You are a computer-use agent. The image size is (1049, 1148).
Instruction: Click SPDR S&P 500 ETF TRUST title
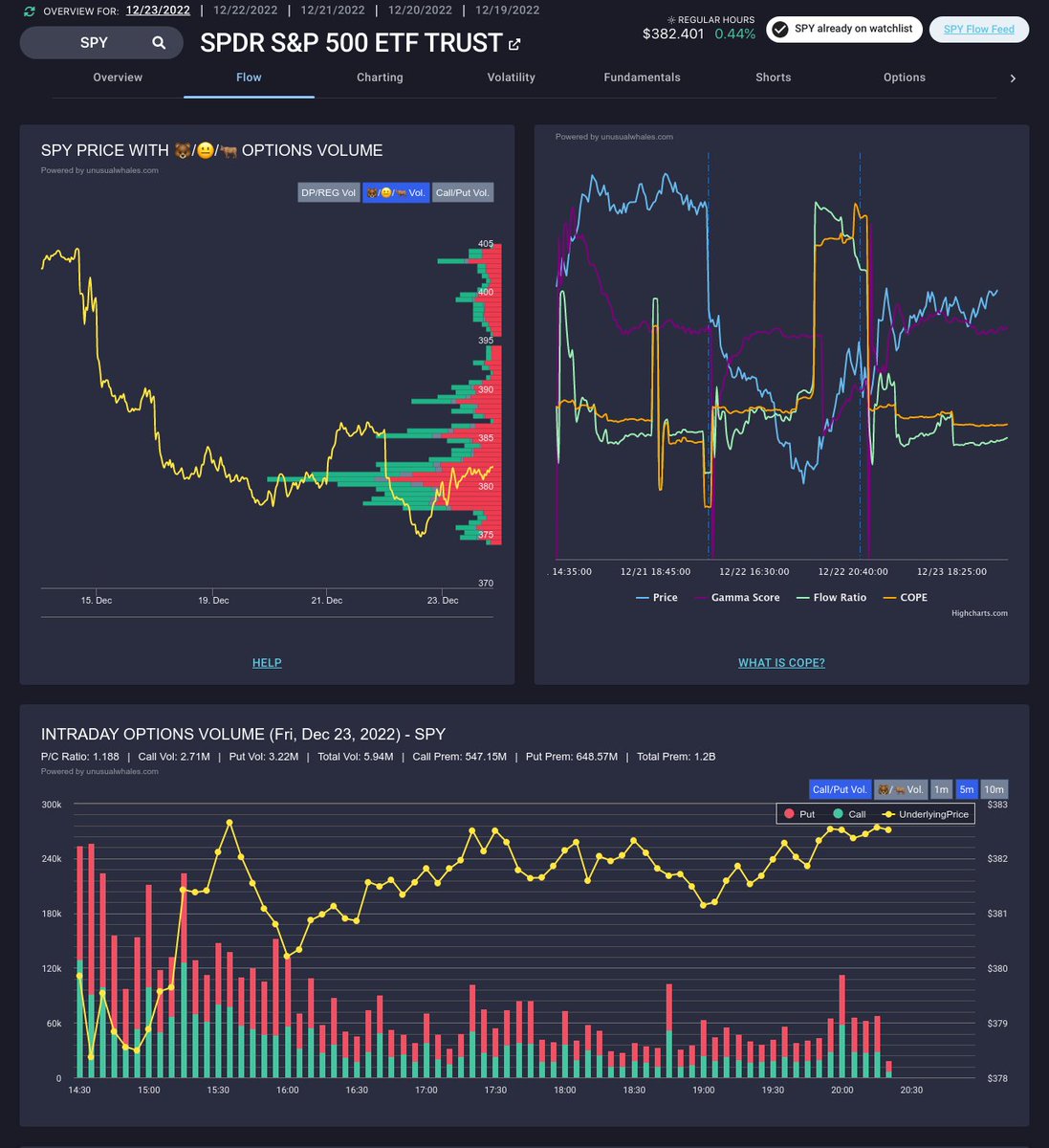click(351, 43)
